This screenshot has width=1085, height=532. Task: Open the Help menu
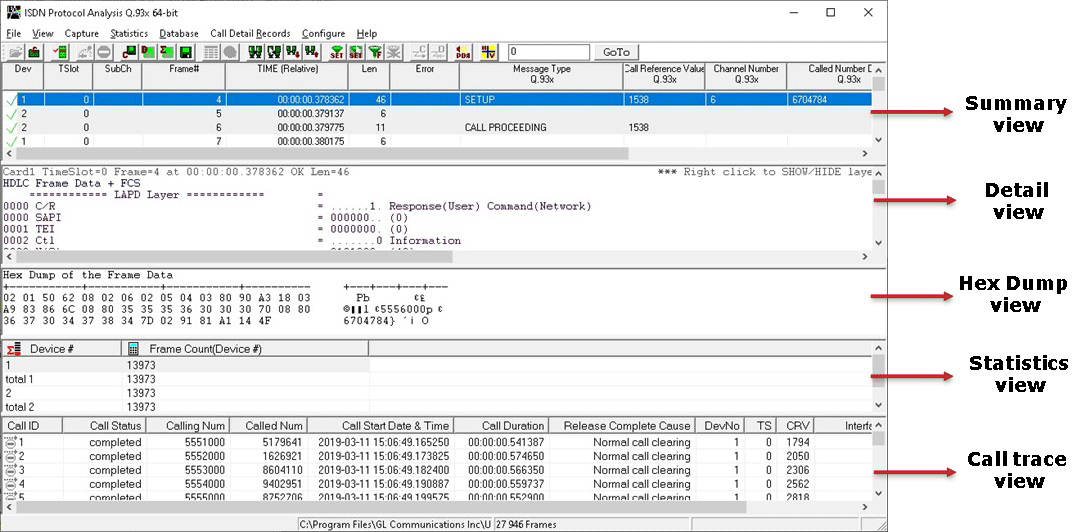coord(367,33)
